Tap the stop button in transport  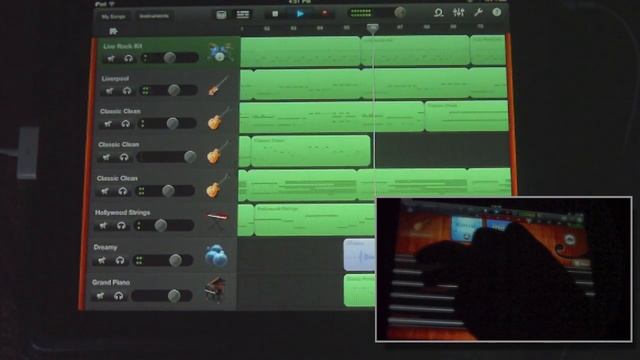[x=275, y=14]
